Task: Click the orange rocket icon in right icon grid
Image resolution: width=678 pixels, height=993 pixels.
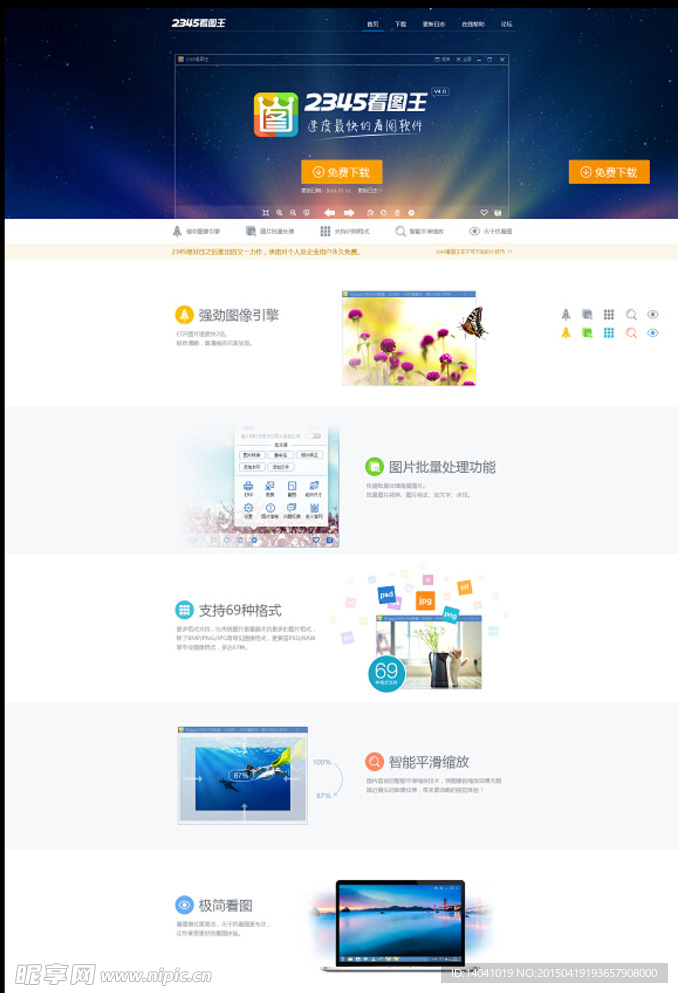Action: tap(566, 332)
